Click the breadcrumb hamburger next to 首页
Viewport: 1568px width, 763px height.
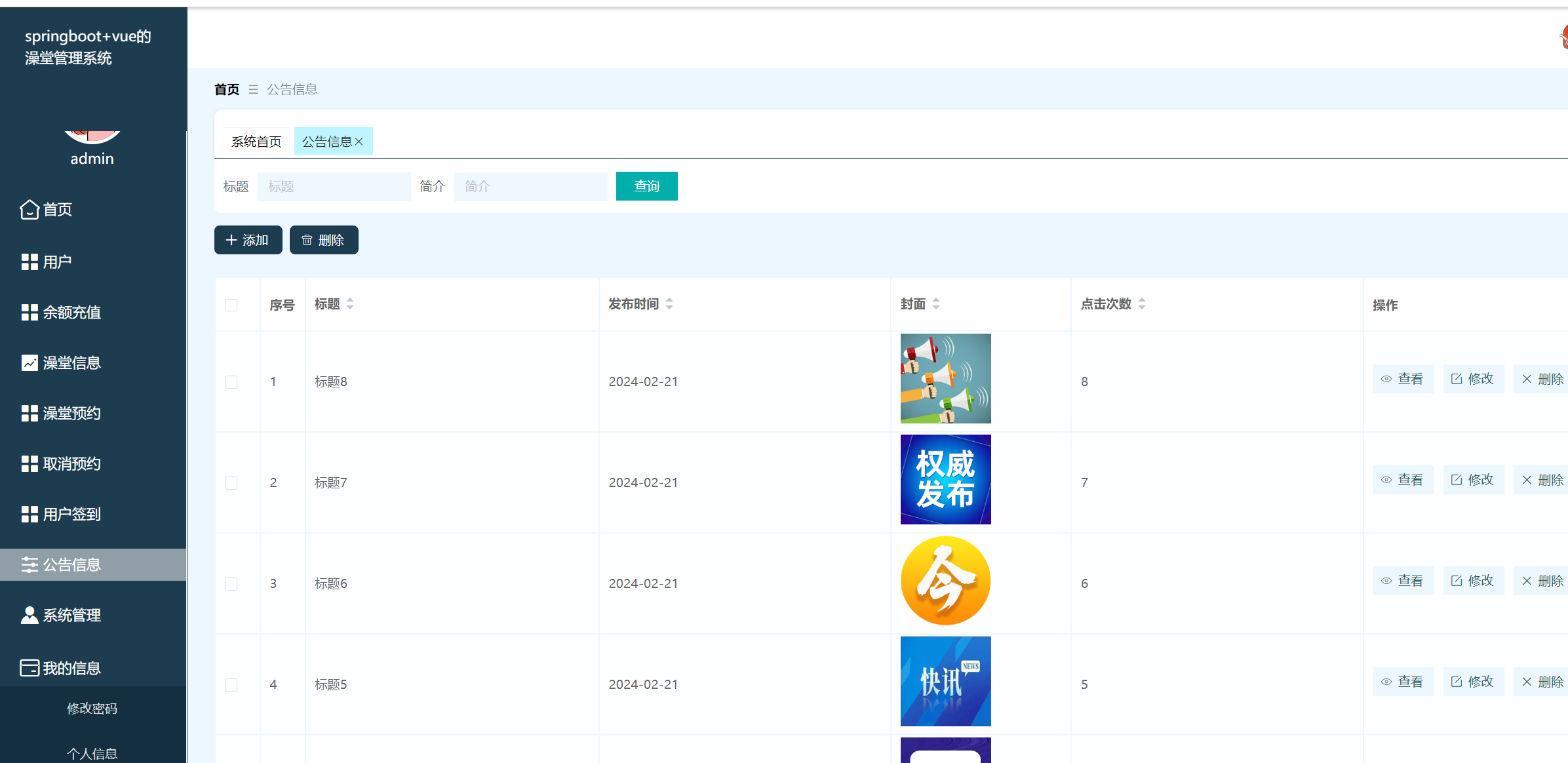(253, 89)
